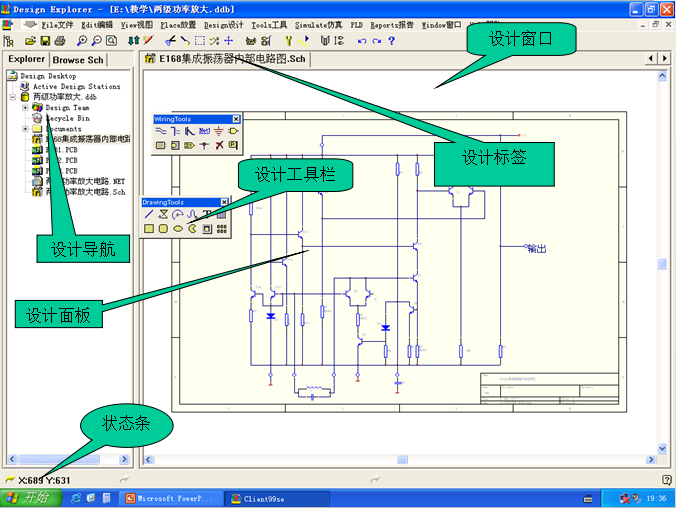Select the PCB Layout directive tool
Screen dimensions: 676x508
click(x=233, y=145)
